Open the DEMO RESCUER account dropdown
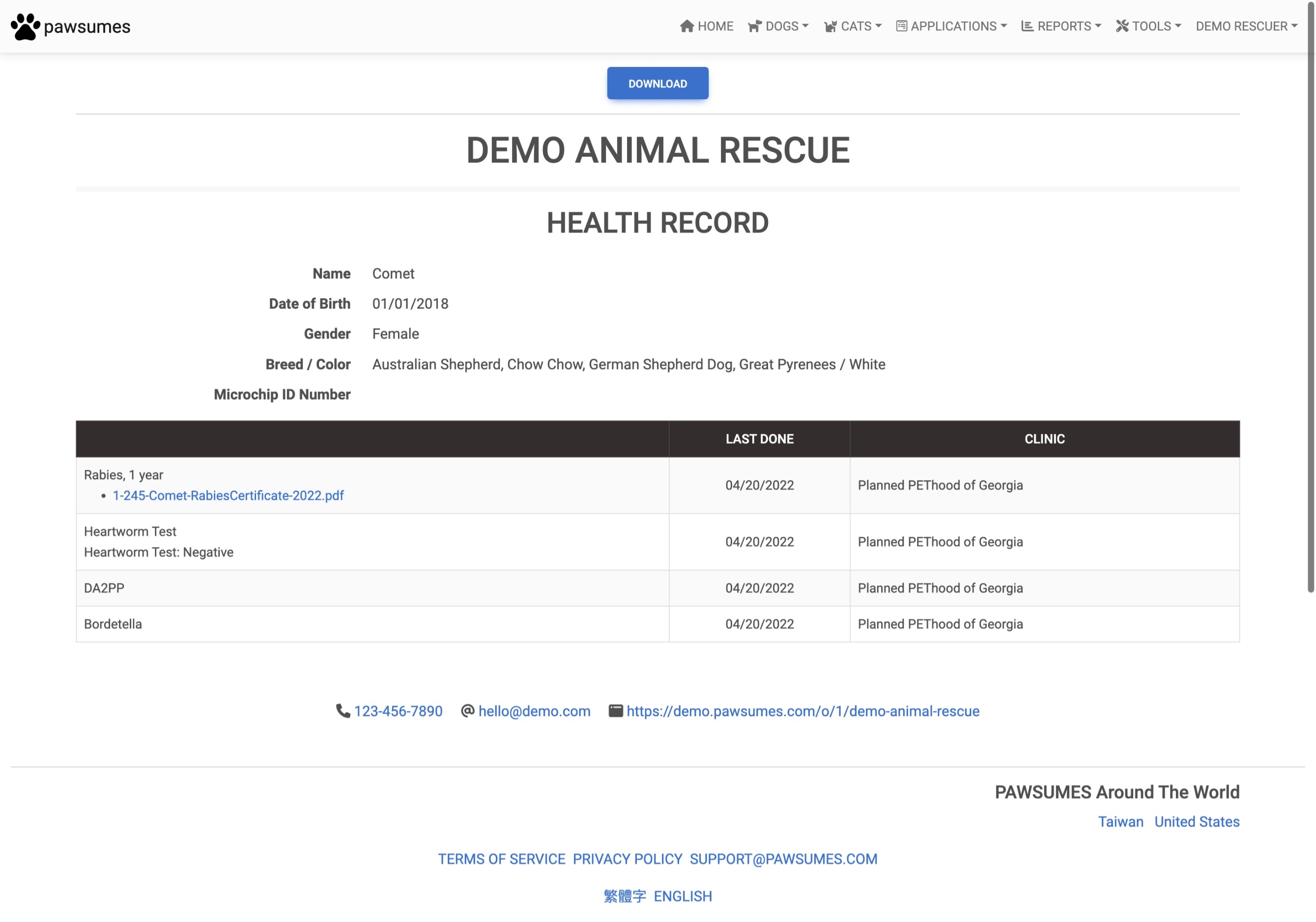The height and width of the screenshot is (922, 1316). [x=1246, y=27]
